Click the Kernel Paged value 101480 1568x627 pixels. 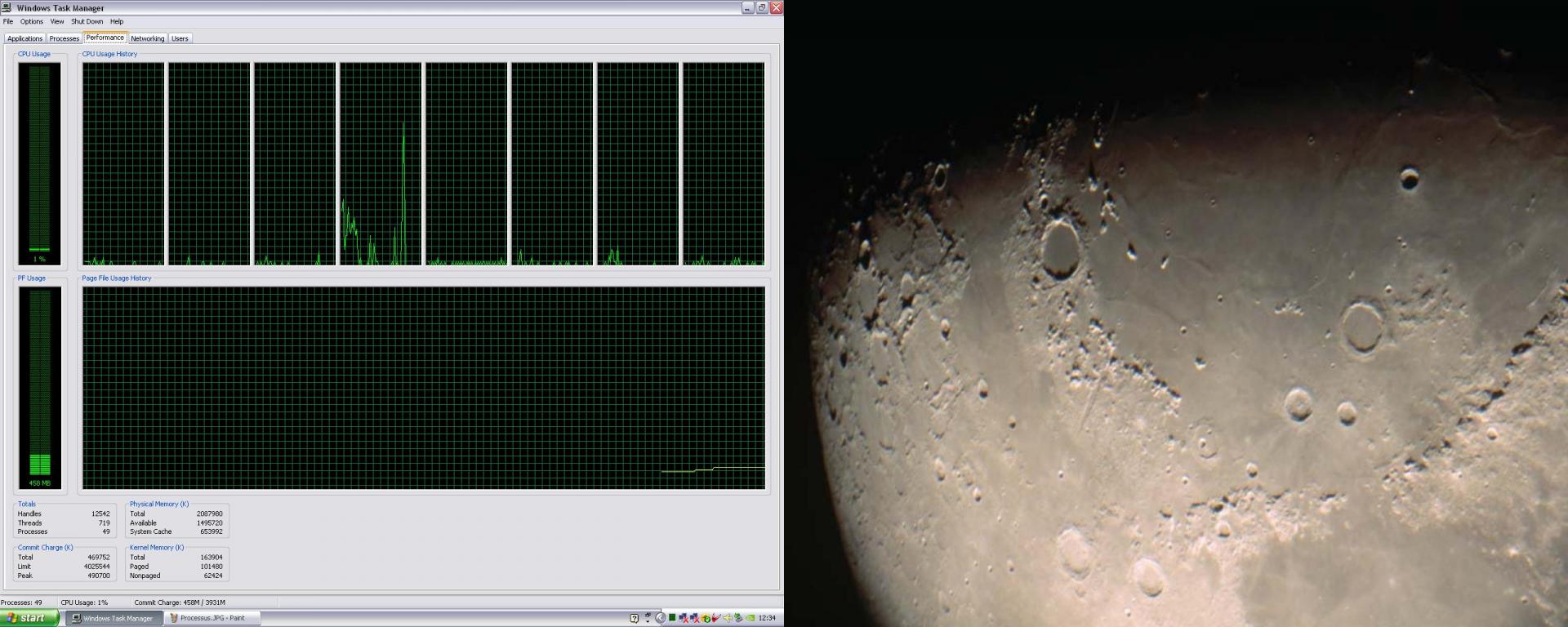212,567
